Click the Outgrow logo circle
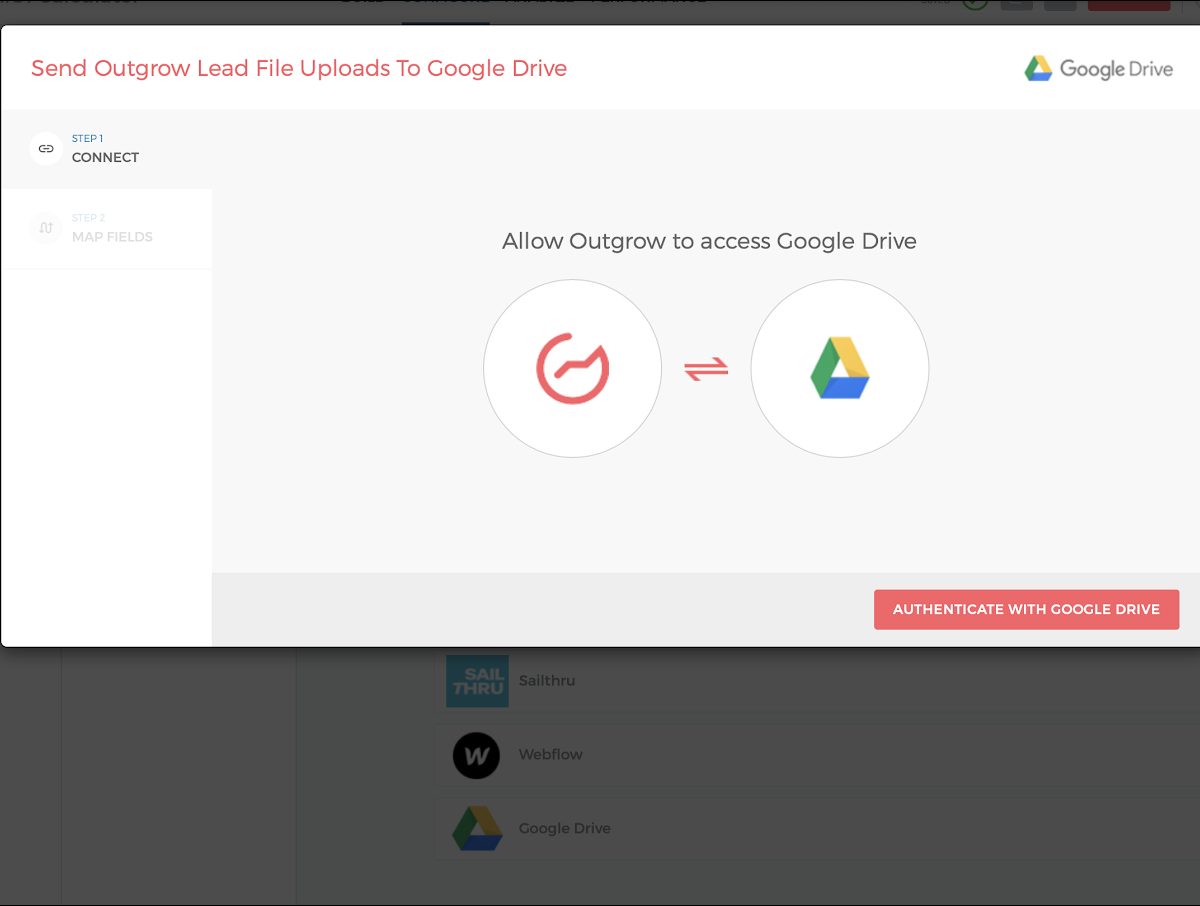Image resolution: width=1200 pixels, height=906 pixels. [572, 368]
